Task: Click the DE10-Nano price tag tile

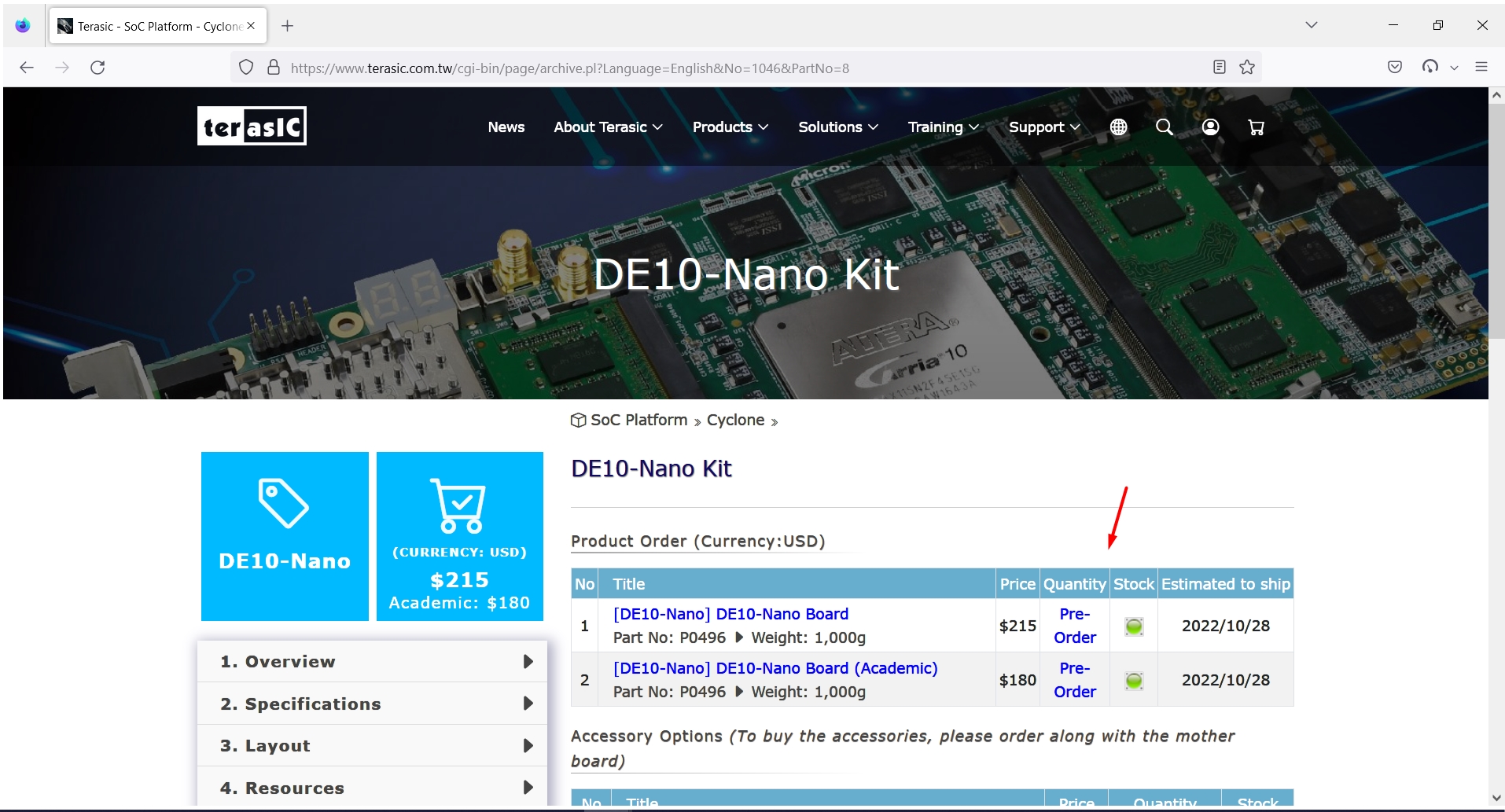Action: pyautogui.click(x=285, y=536)
